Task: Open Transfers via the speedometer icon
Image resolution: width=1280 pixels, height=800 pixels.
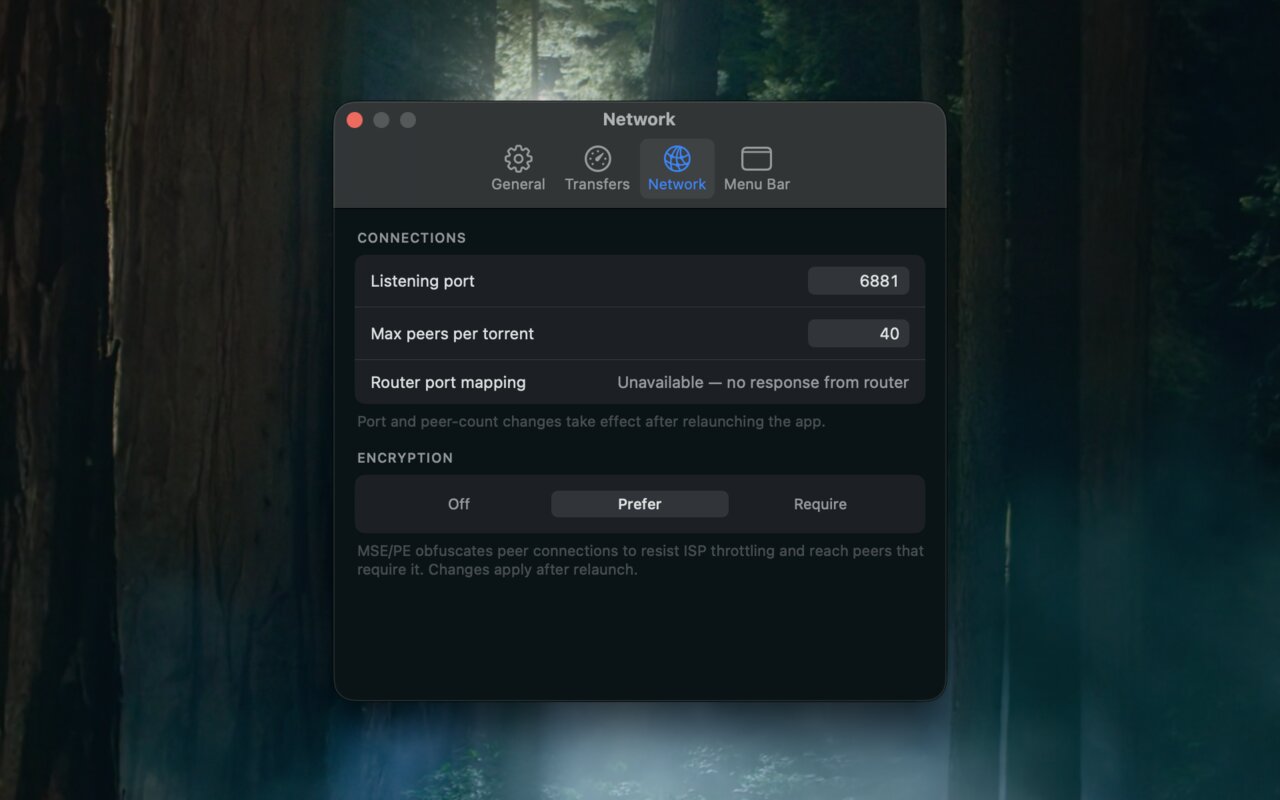Action: tap(597, 158)
